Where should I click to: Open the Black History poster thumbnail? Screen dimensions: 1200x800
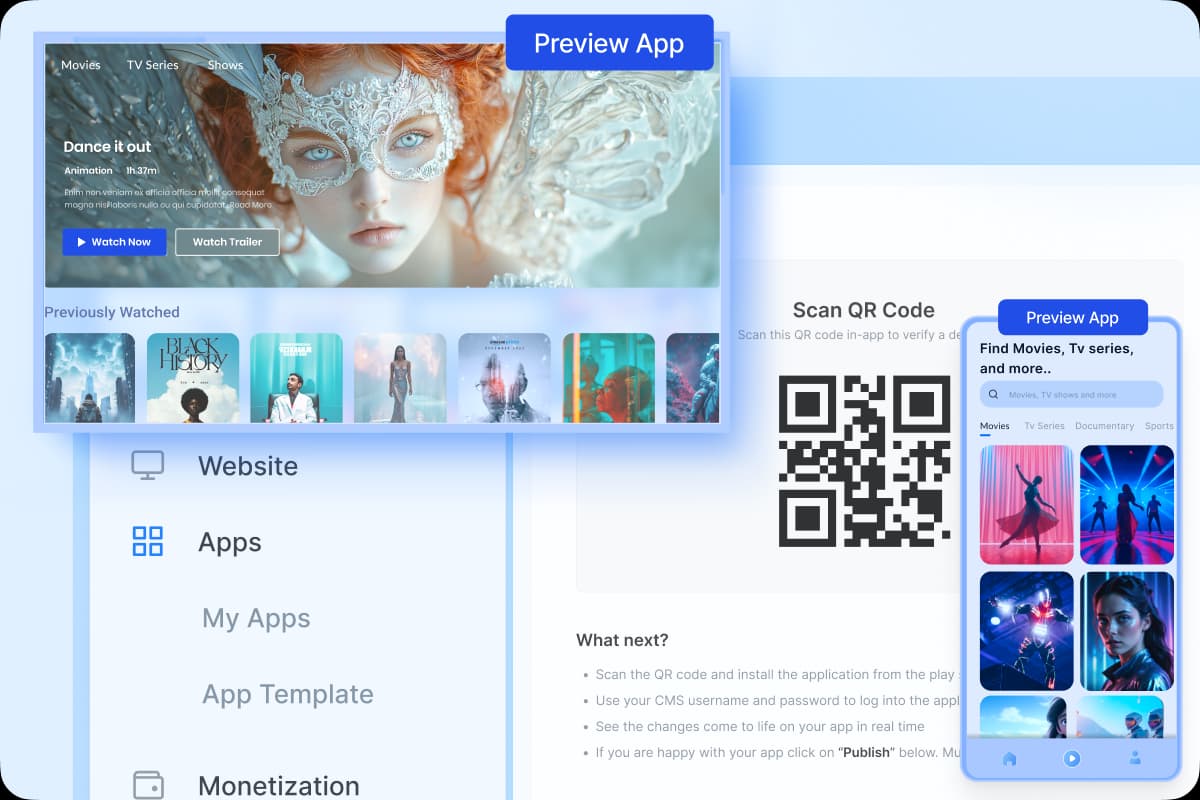coord(193,378)
